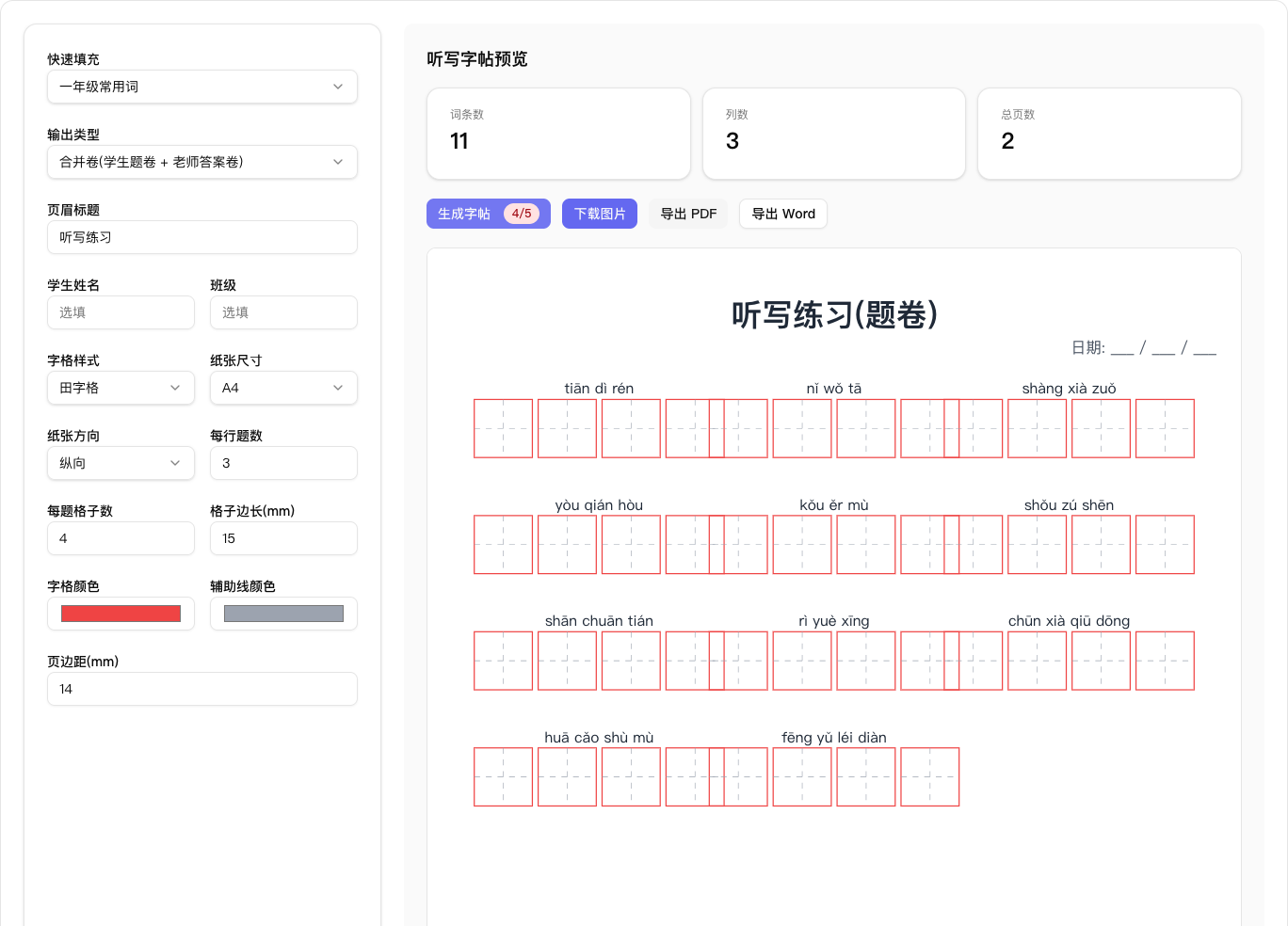Click the pinyin 'chūn xià qiū dōng'
1288x926 pixels.
(1069, 621)
